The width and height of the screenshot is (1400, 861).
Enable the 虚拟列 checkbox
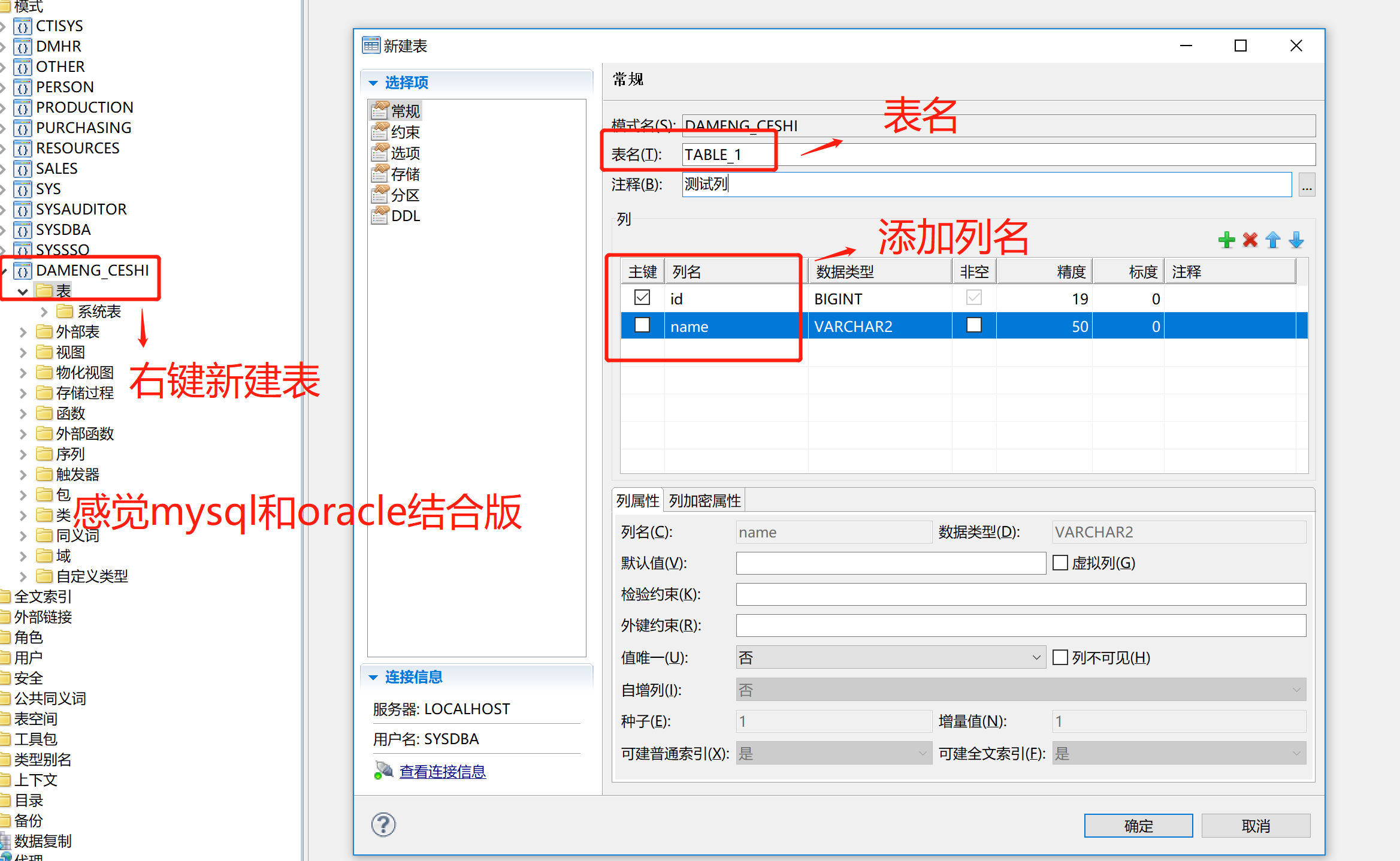(x=1060, y=563)
